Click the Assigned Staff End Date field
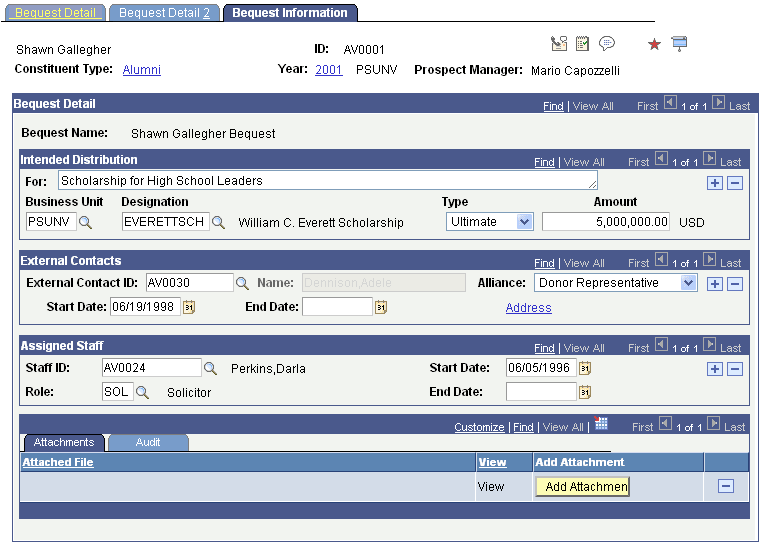The image size is (763, 547). click(541, 391)
